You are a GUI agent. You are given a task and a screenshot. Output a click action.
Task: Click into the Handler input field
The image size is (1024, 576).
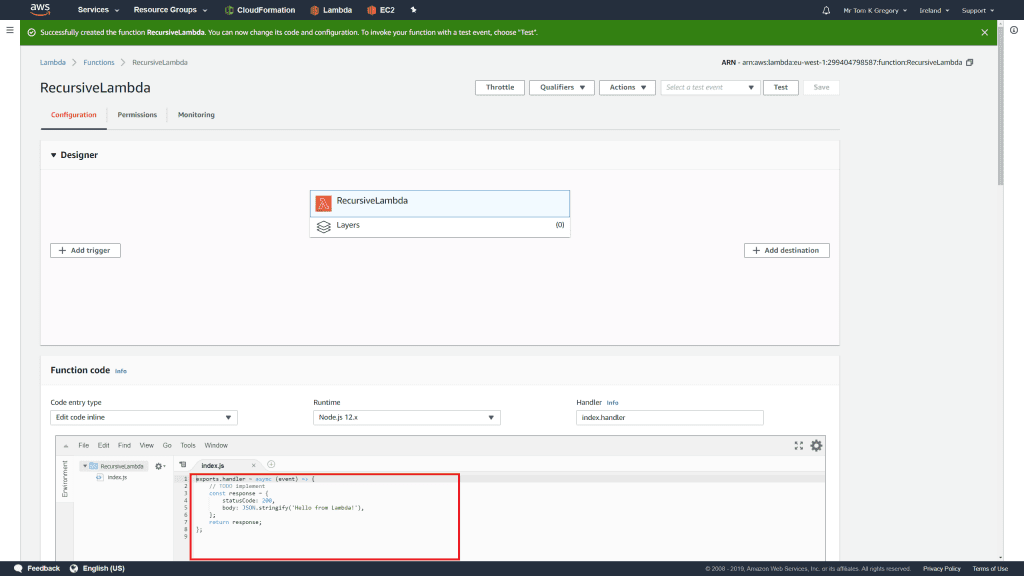pyautogui.click(x=669, y=418)
